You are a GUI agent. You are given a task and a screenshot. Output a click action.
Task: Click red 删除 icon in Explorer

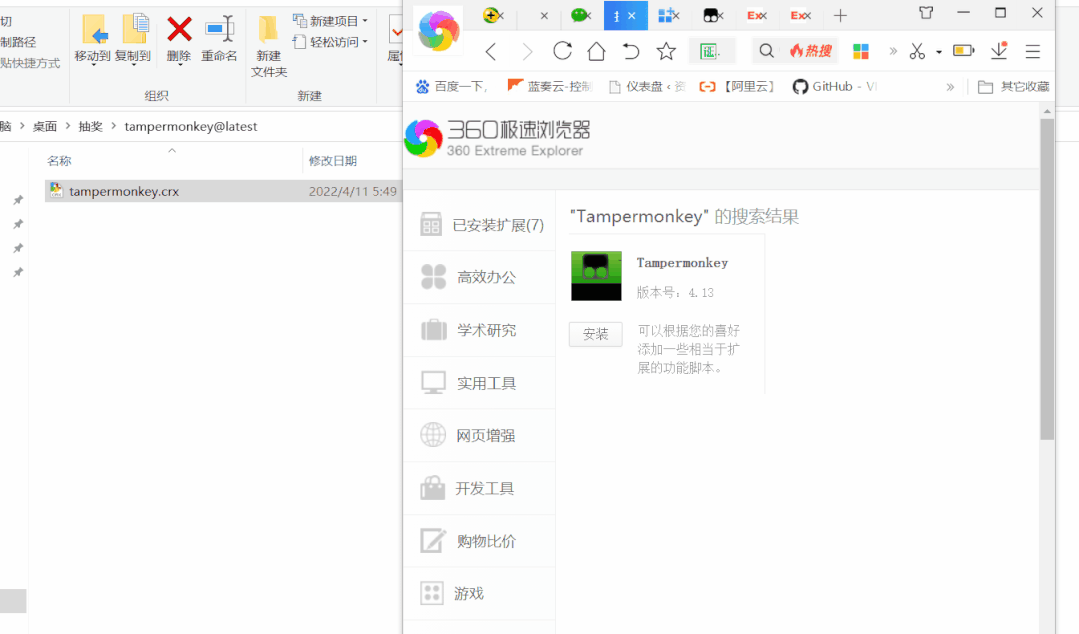click(x=179, y=39)
